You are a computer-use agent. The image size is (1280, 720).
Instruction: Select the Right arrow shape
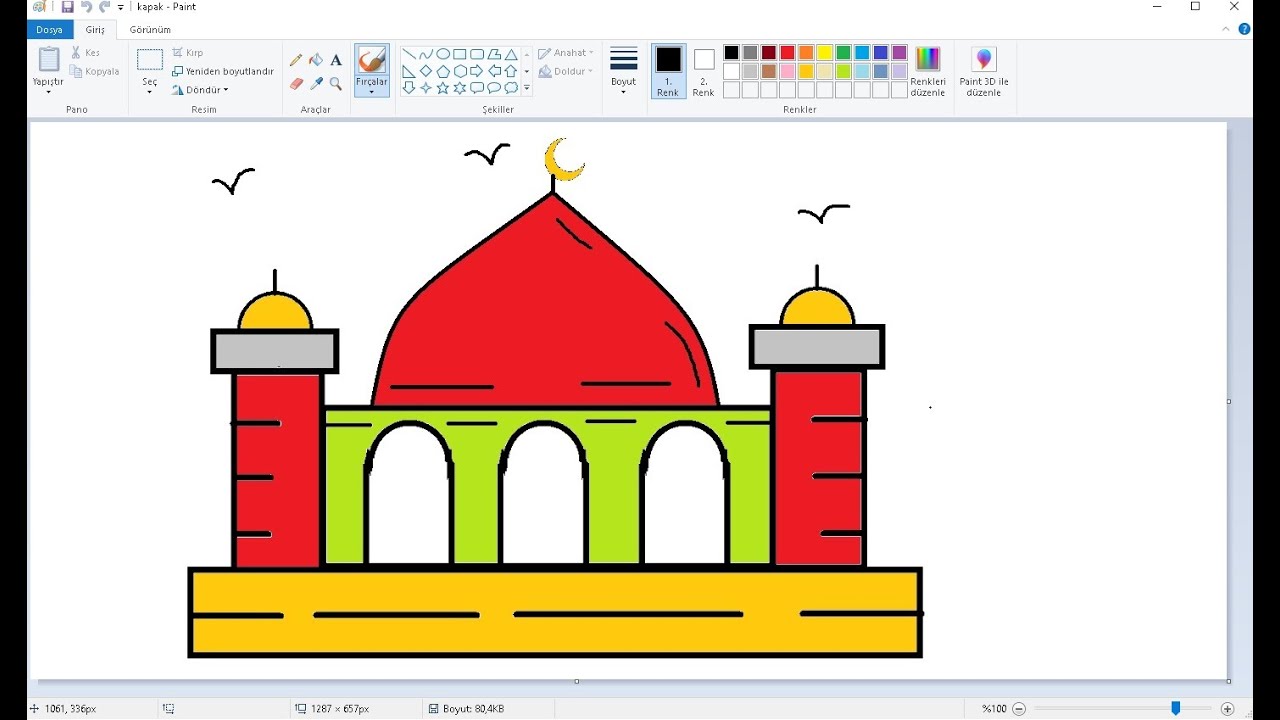(x=477, y=71)
